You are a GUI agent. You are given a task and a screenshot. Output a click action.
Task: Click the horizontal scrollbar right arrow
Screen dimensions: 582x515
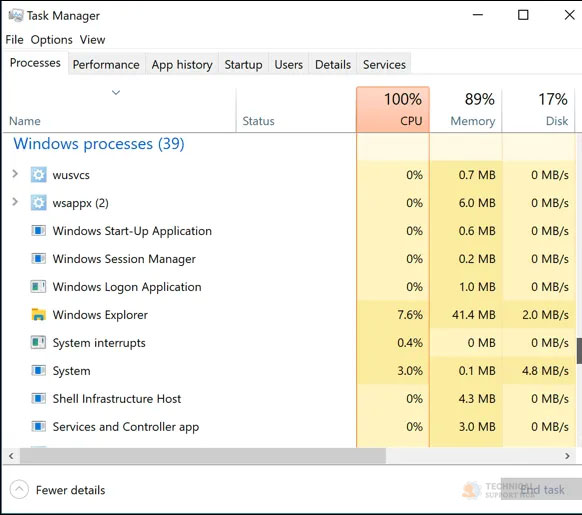(x=567, y=456)
